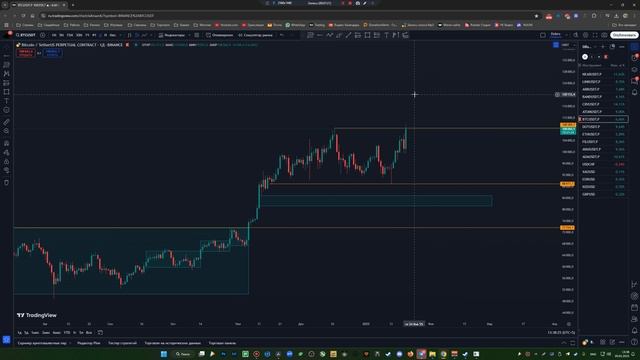Click the red flag next to symbol title
Image resolution: width=640 pixels, height=360 pixels.
click(128, 45)
